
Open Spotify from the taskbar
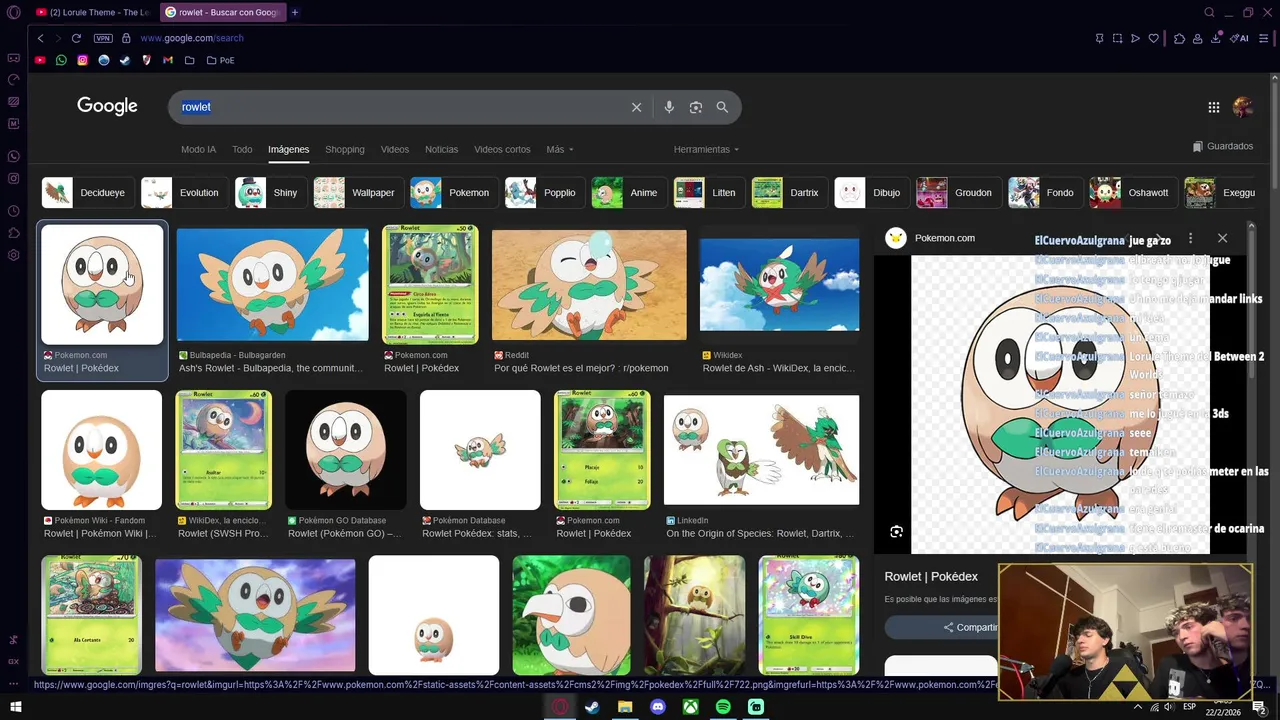click(x=723, y=707)
